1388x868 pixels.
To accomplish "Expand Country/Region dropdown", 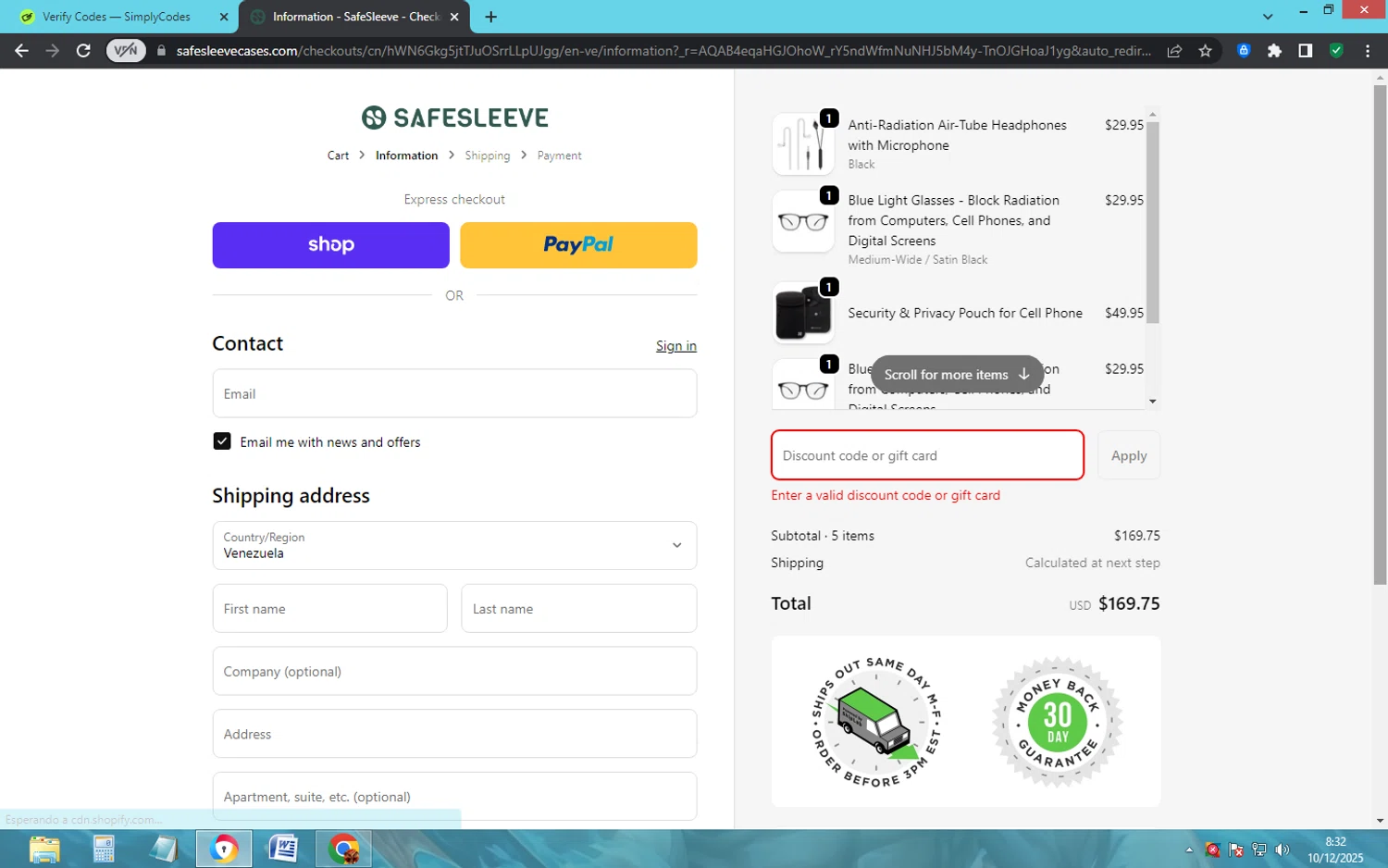I will [454, 545].
